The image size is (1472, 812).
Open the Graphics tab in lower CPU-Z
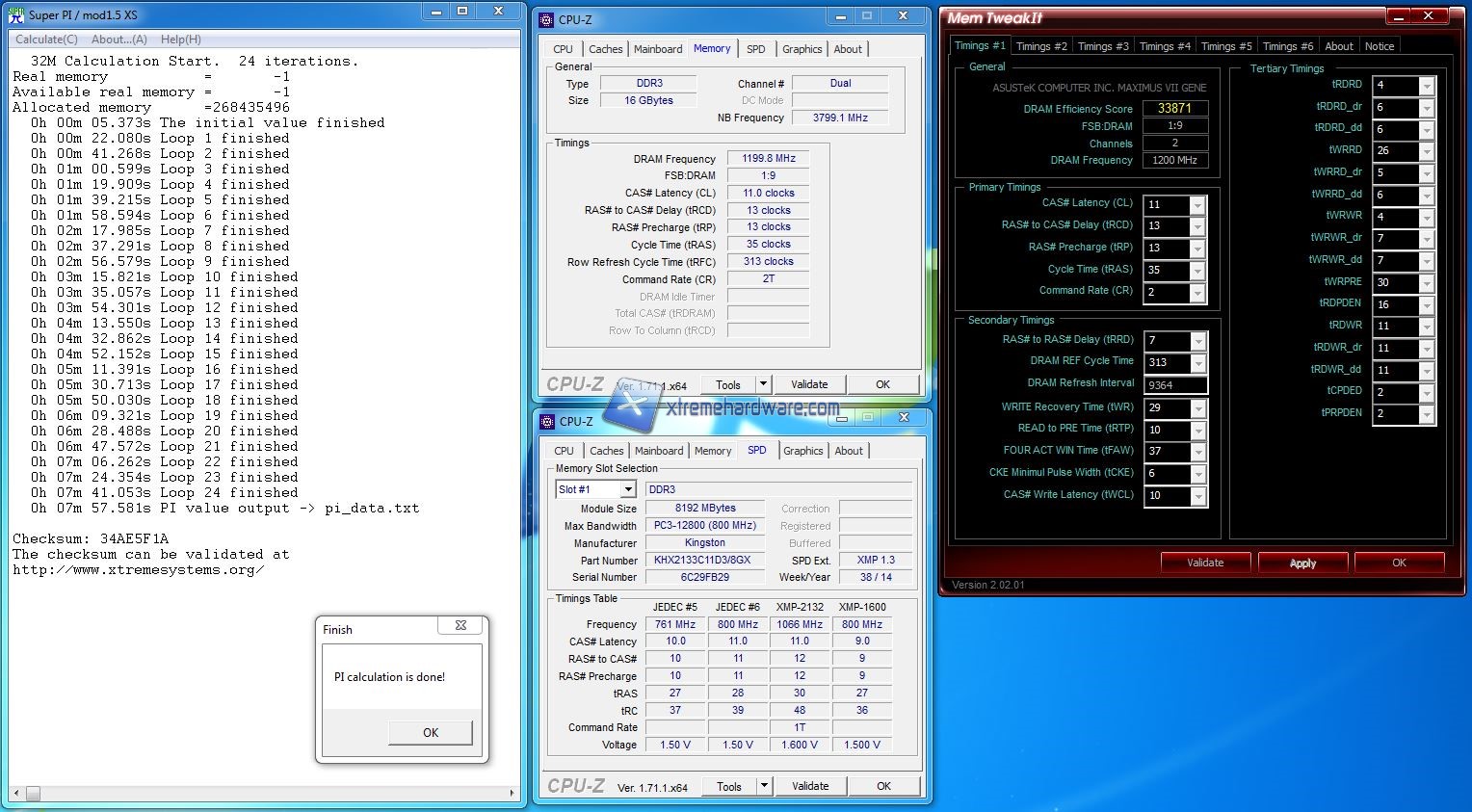point(802,451)
